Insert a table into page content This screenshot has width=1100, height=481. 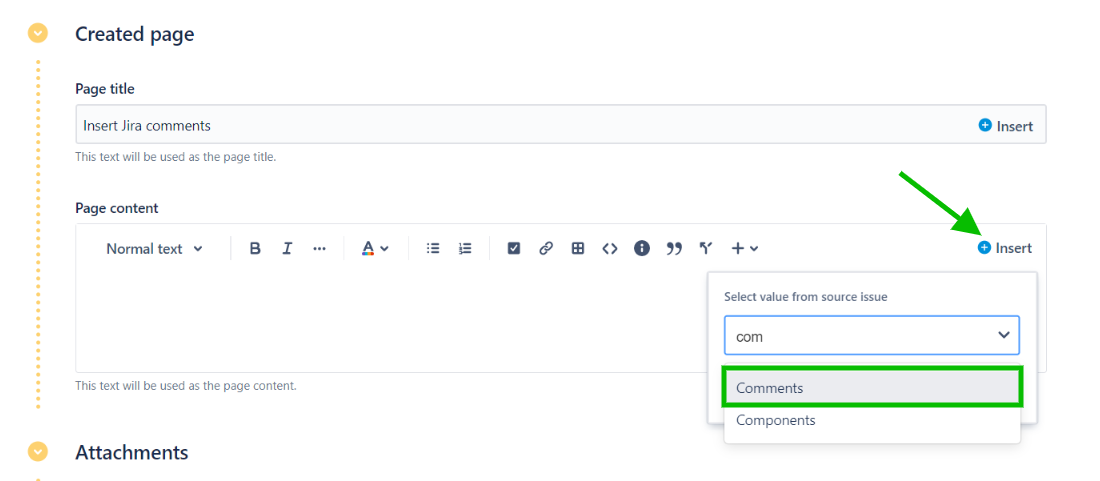tap(578, 249)
